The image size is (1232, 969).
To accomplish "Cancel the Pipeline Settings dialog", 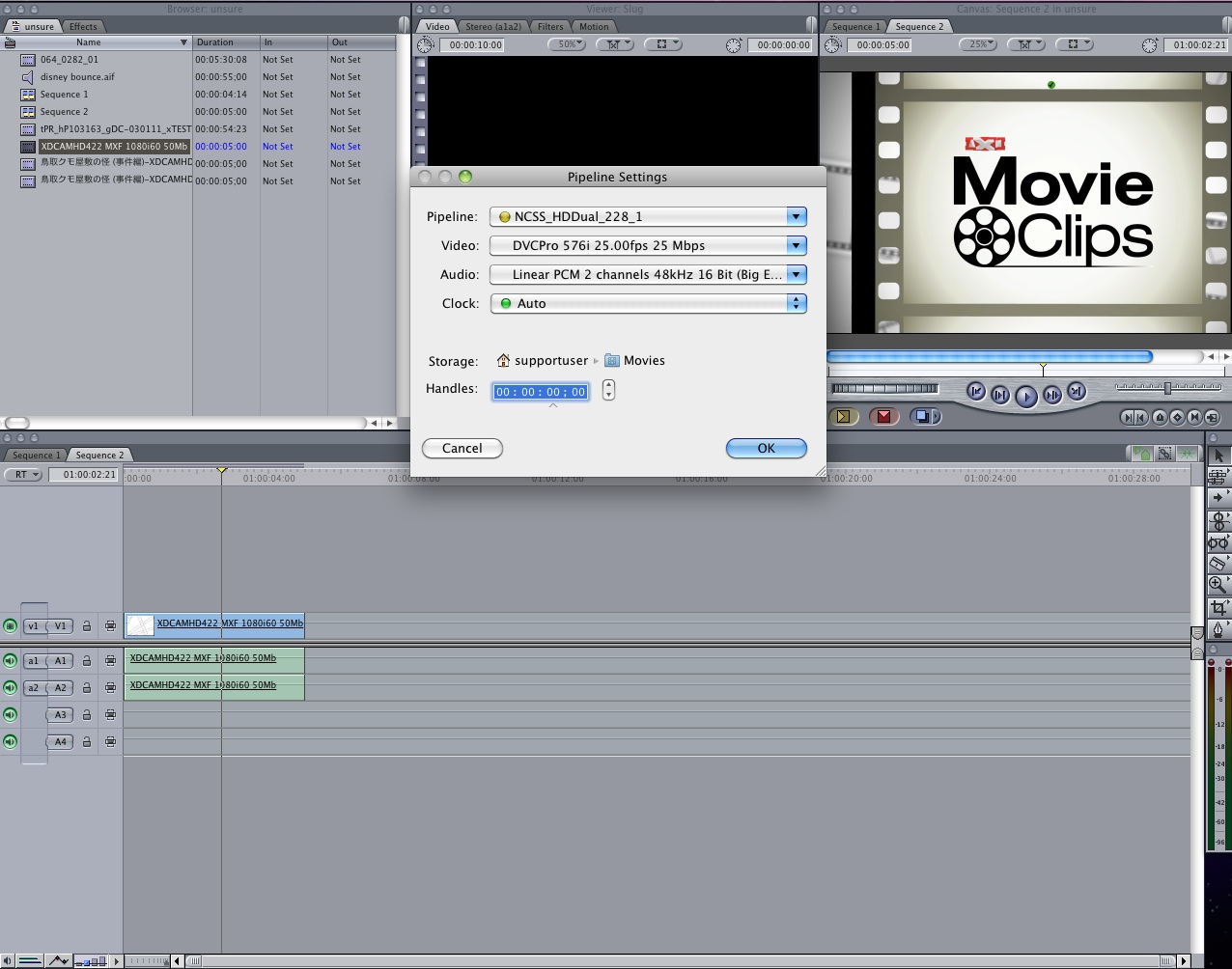I will 462,448.
